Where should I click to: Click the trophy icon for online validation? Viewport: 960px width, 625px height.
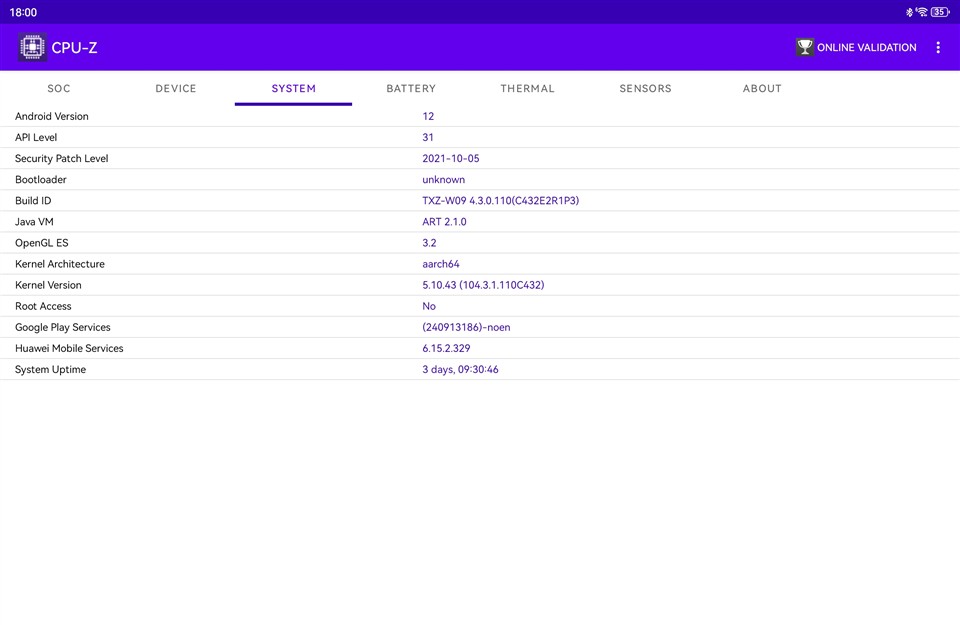click(804, 47)
